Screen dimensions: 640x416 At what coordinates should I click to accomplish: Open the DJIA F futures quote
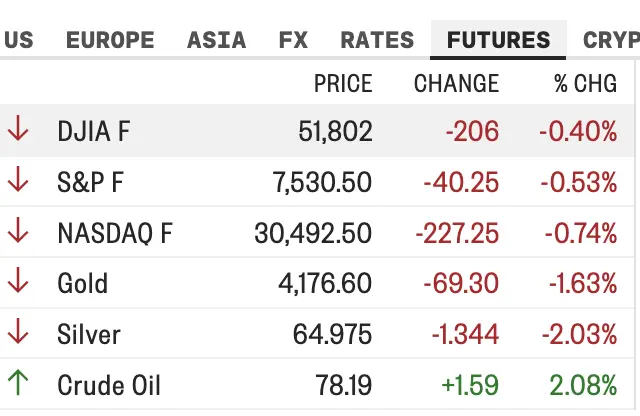(x=94, y=131)
